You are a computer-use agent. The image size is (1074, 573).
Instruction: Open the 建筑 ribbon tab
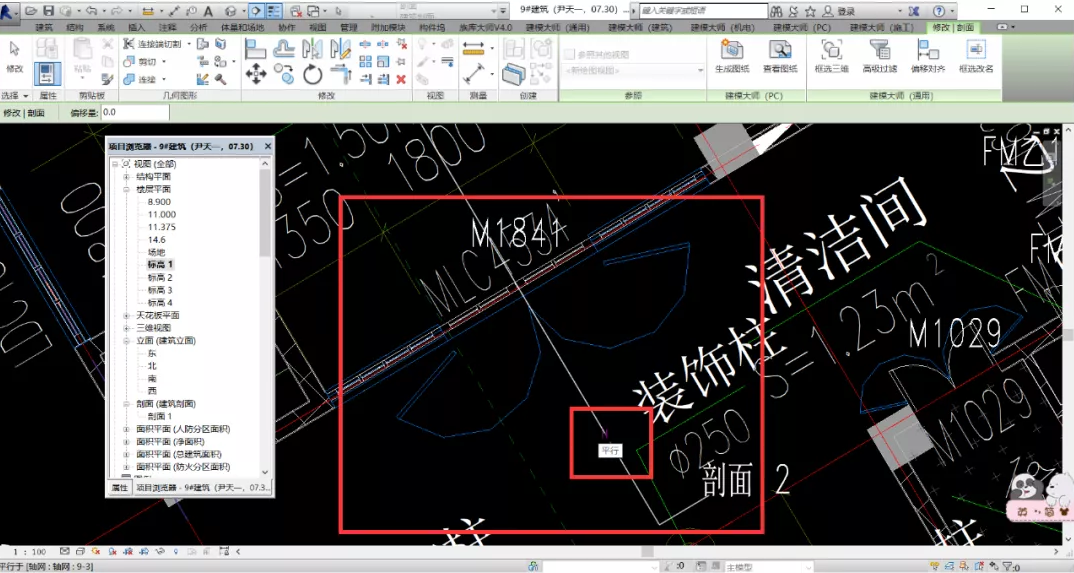click(44, 27)
